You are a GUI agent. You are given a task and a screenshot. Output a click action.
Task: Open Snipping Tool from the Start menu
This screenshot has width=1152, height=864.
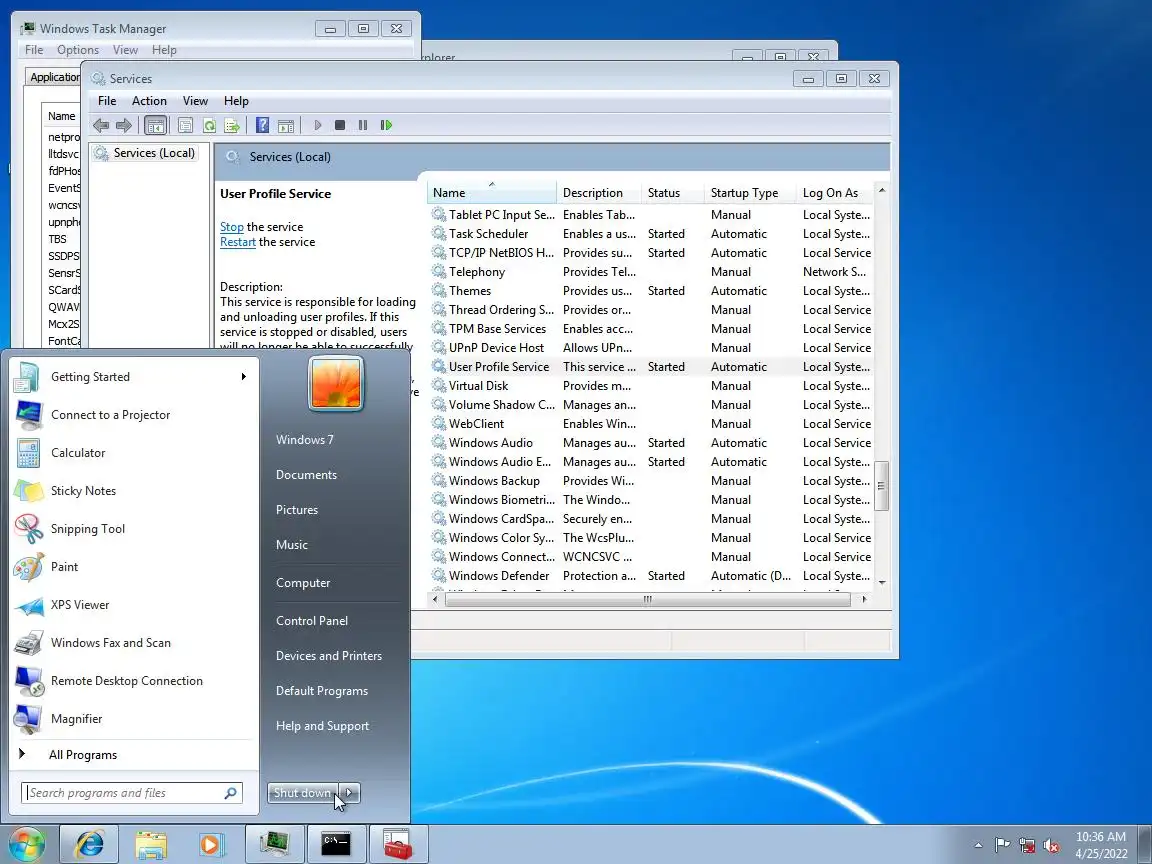pyautogui.click(x=133, y=529)
